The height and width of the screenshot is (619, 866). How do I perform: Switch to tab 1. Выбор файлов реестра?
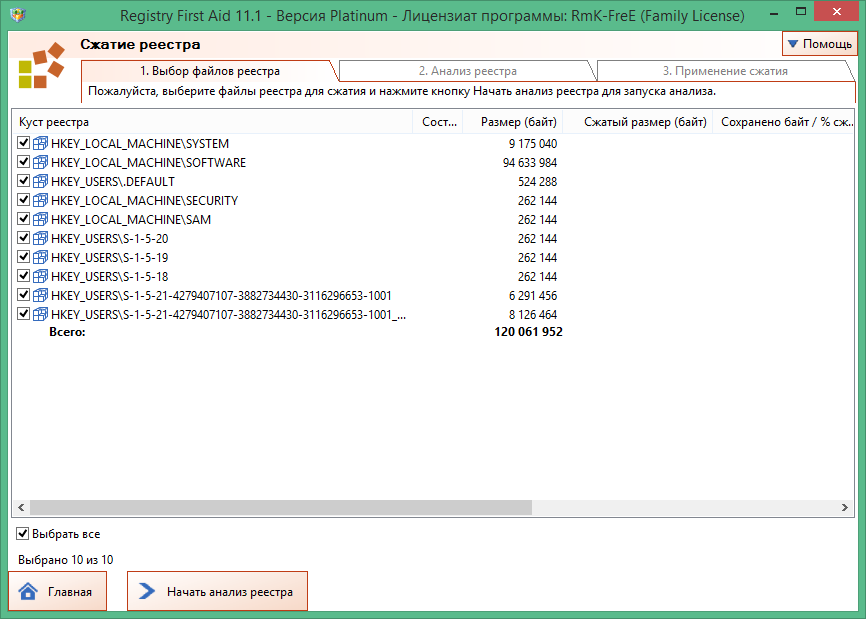tap(209, 71)
